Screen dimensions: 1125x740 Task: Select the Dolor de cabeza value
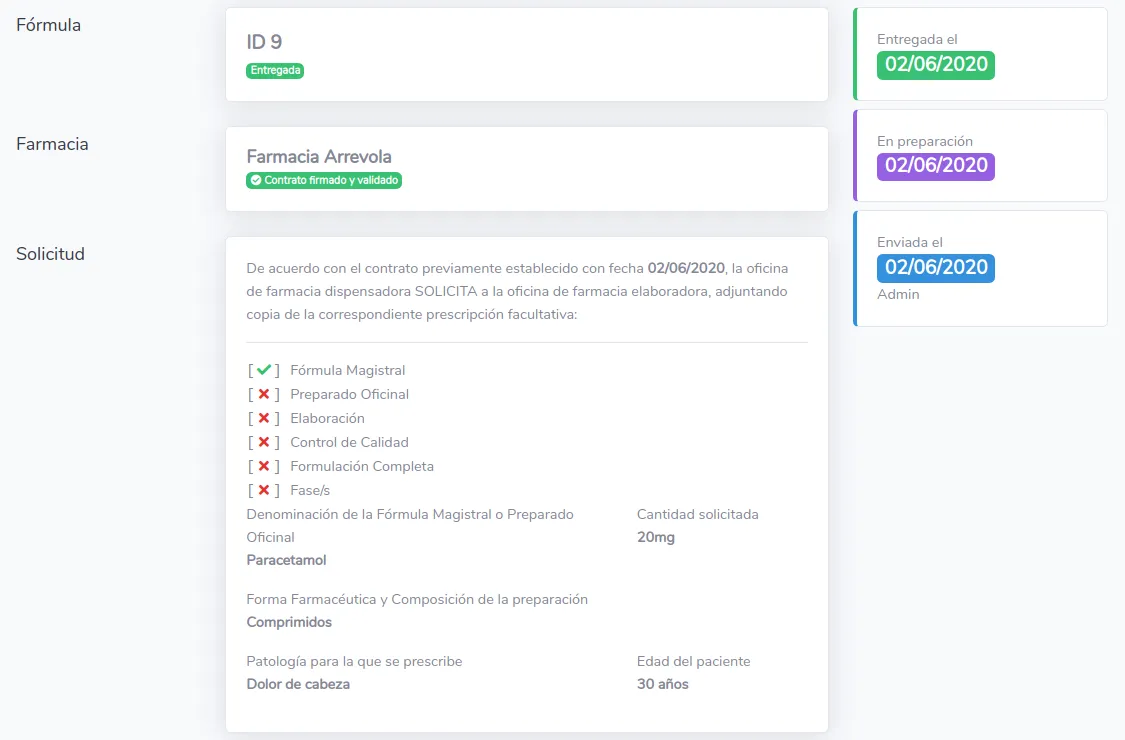[x=298, y=684]
